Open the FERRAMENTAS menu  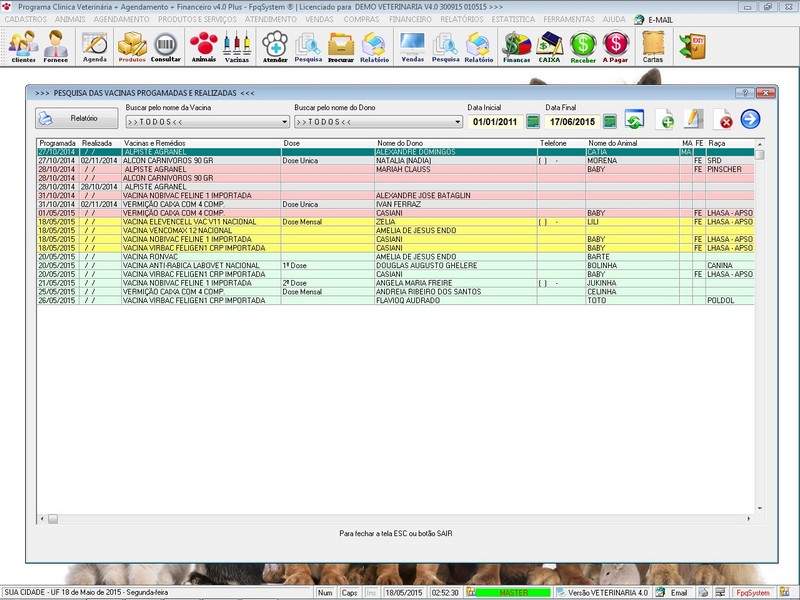(569, 19)
